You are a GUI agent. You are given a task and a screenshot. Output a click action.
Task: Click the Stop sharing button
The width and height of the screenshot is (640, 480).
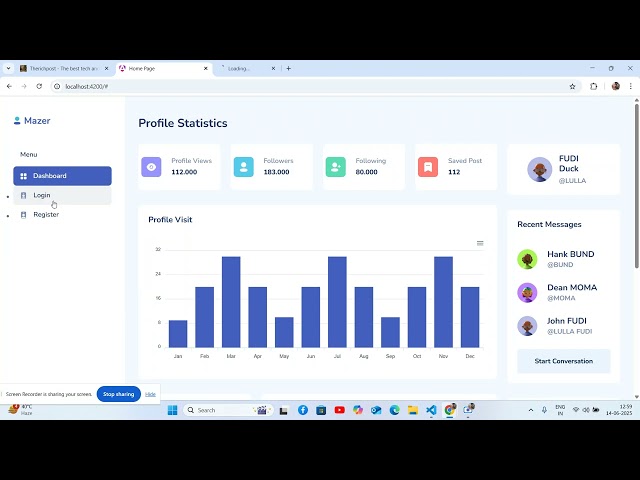[x=118, y=394]
